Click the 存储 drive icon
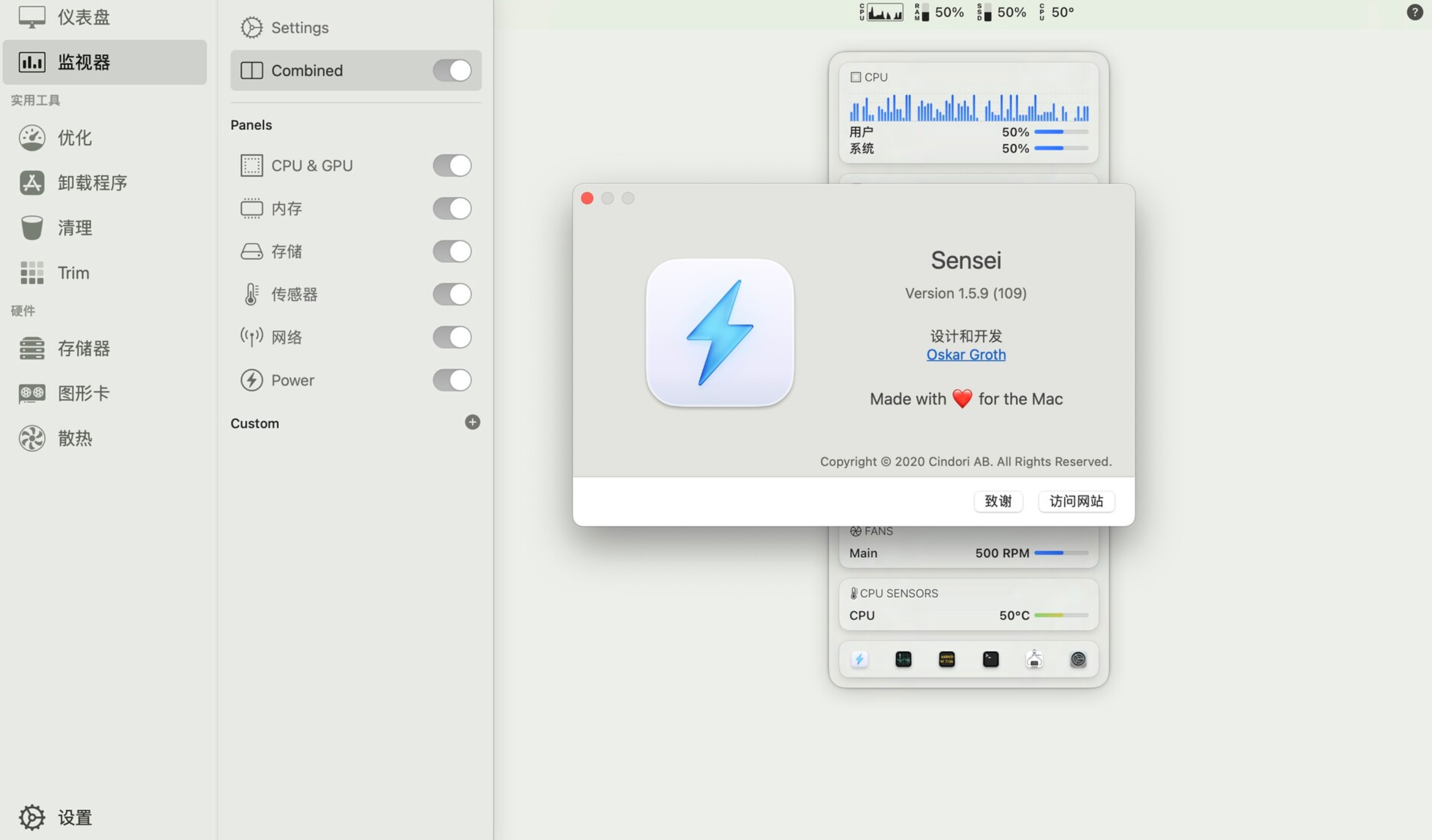The height and width of the screenshot is (840, 1432). 252,251
